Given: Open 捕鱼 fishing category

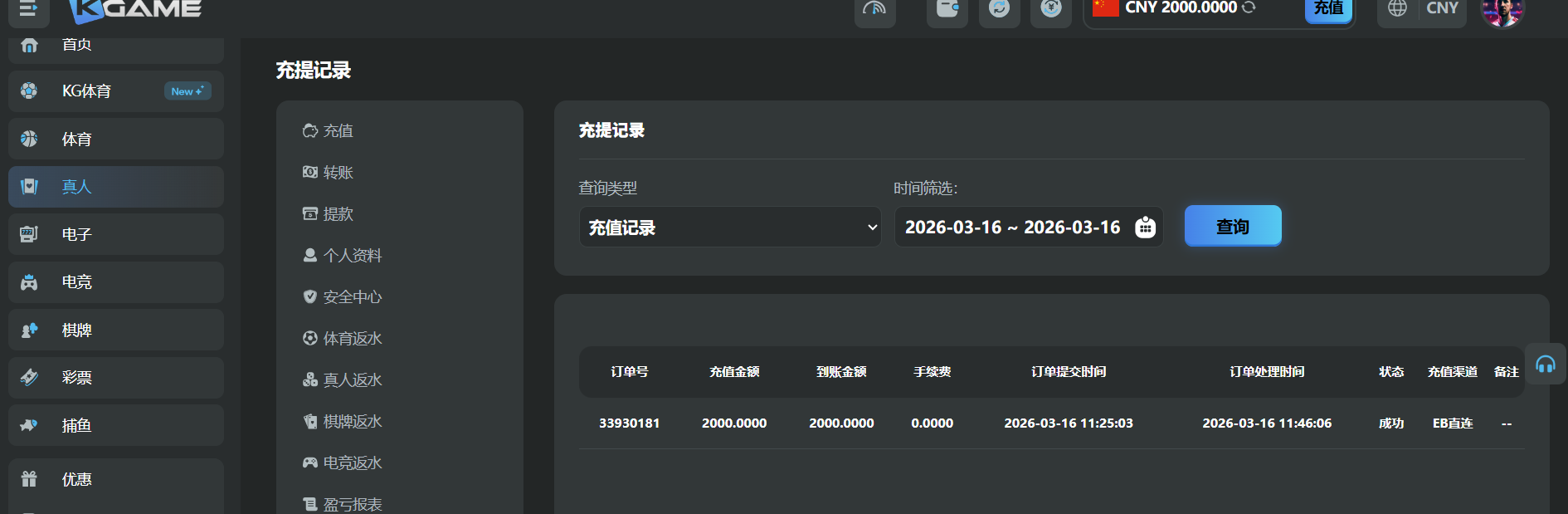Looking at the screenshot, I should click(x=116, y=425).
